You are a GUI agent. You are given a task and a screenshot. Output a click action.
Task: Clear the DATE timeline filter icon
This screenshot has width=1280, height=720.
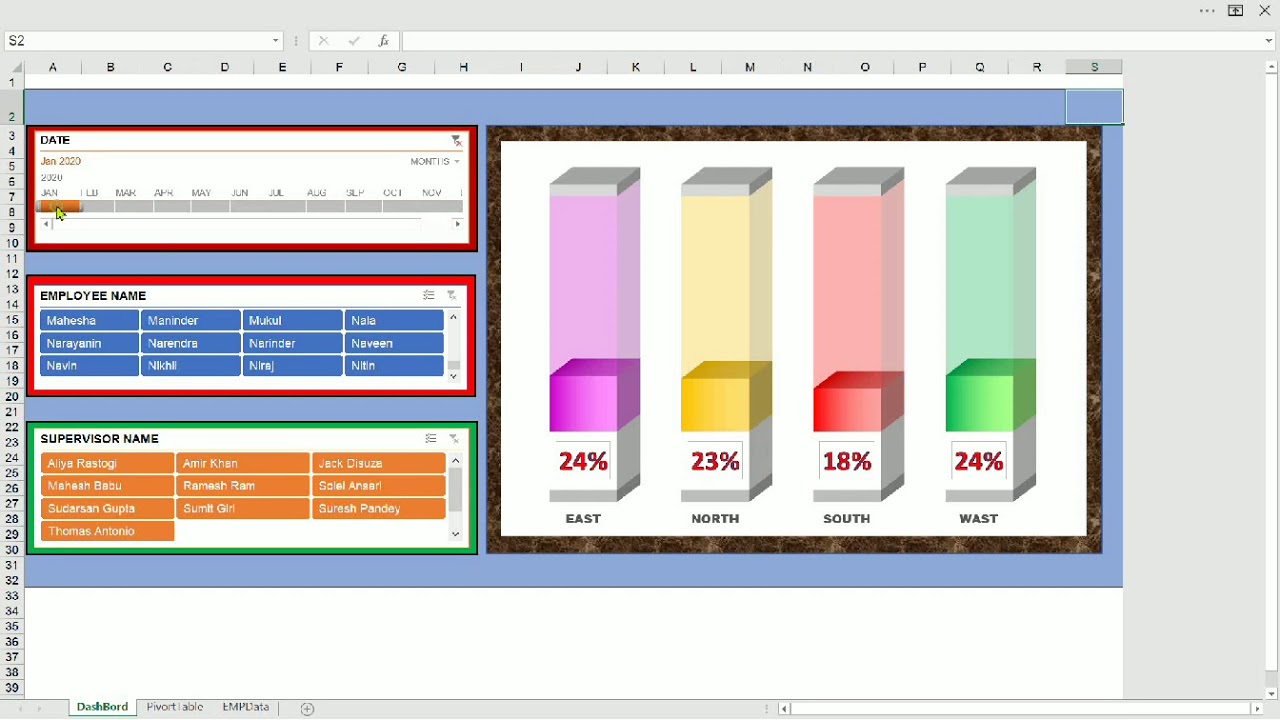[456, 141]
